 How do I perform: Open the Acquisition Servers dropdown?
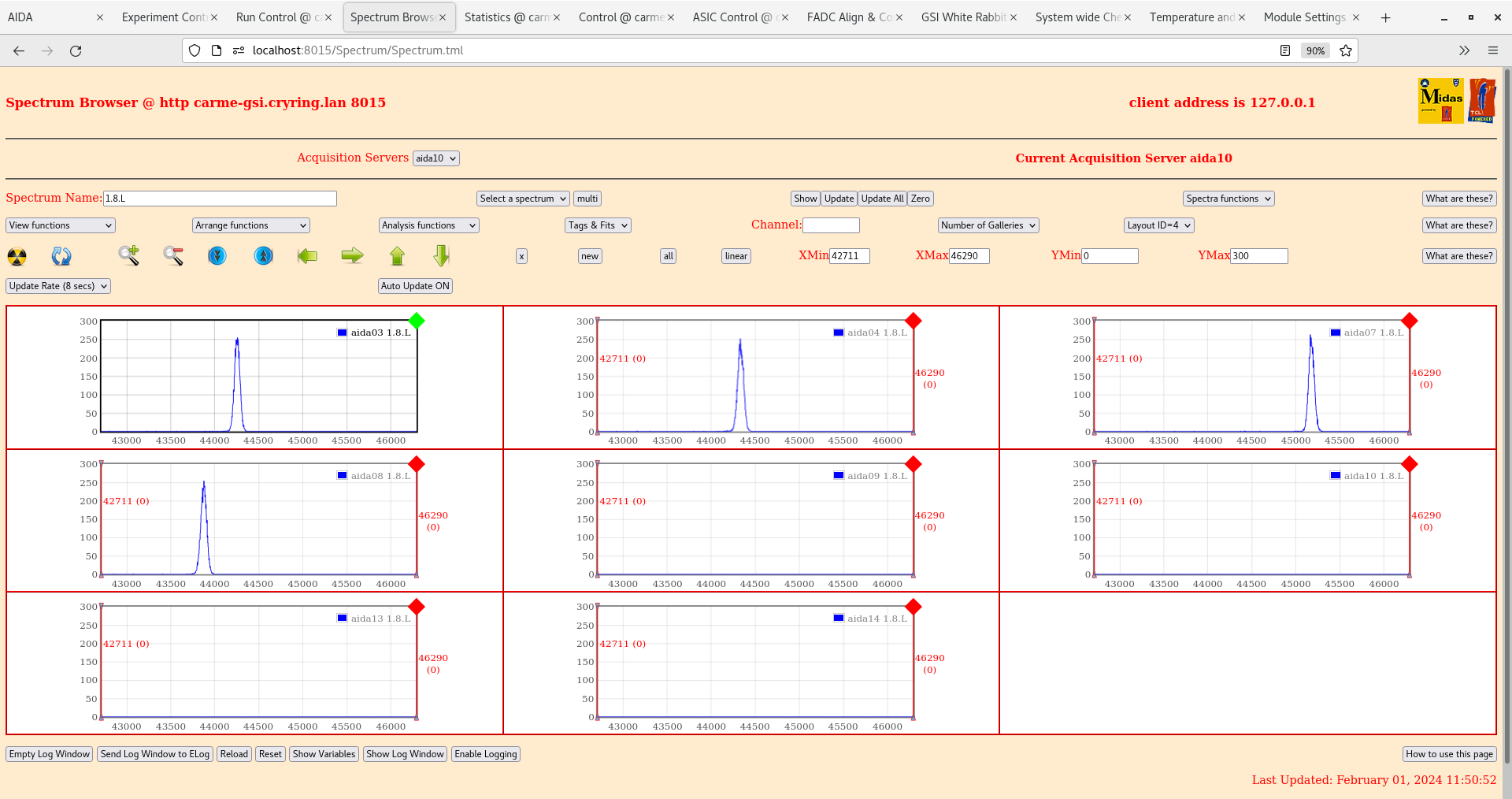tap(435, 158)
